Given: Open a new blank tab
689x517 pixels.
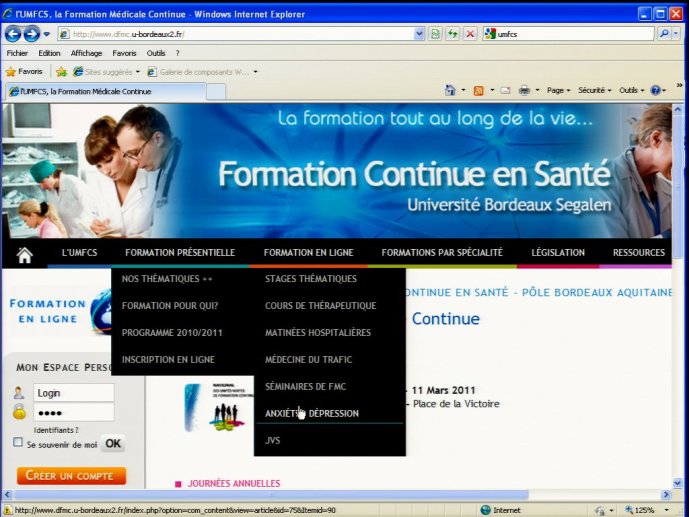Looking at the screenshot, I should [216, 92].
